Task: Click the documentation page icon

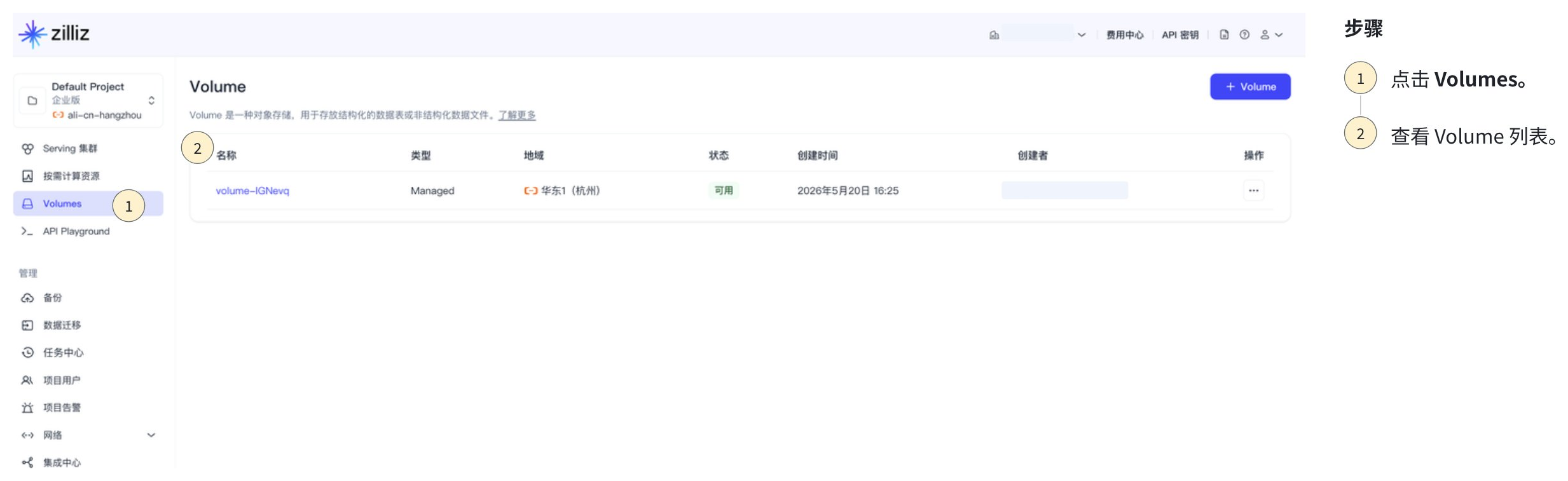Action: [1224, 35]
